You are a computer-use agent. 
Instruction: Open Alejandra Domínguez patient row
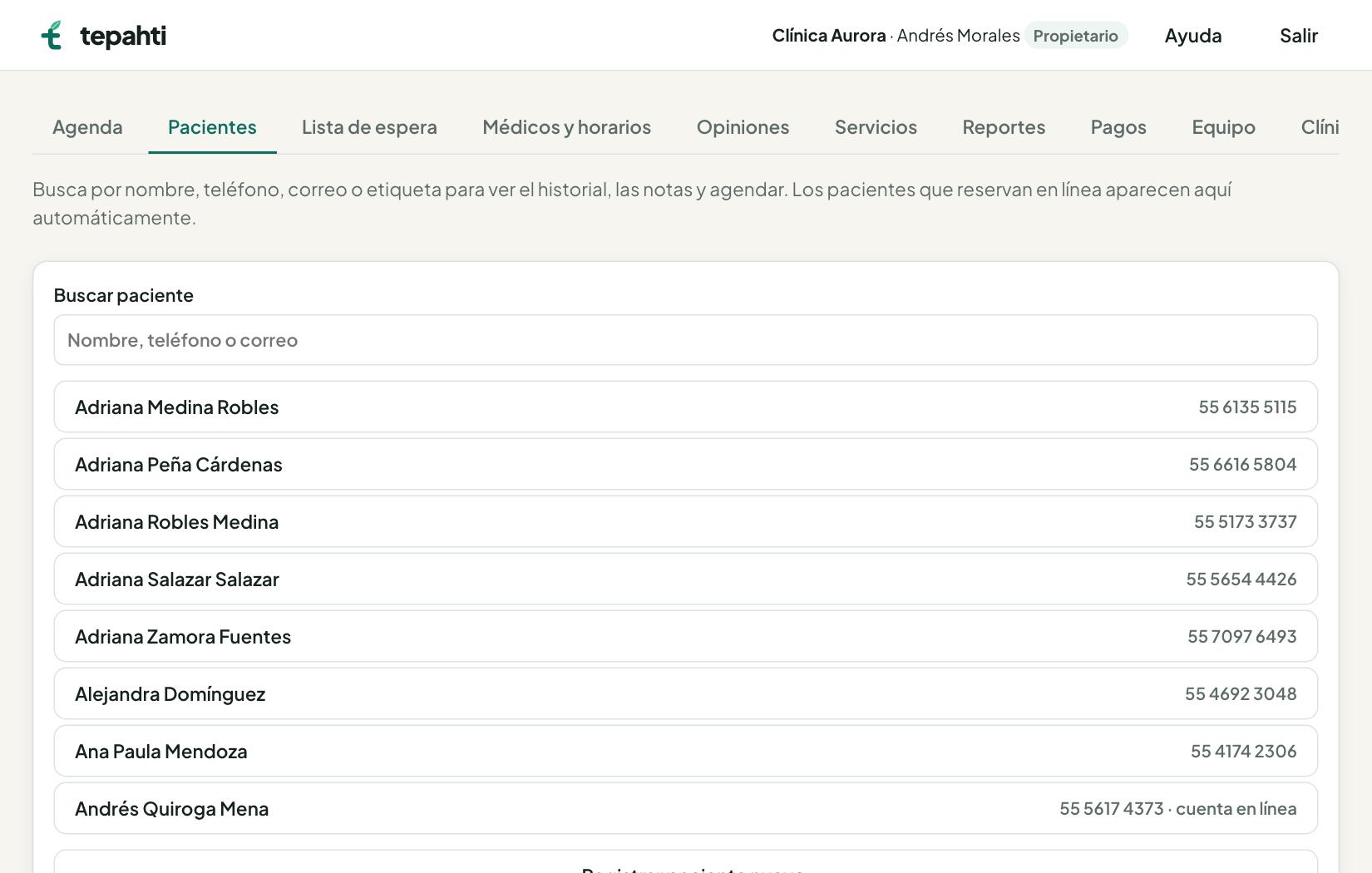tap(685, 693)
